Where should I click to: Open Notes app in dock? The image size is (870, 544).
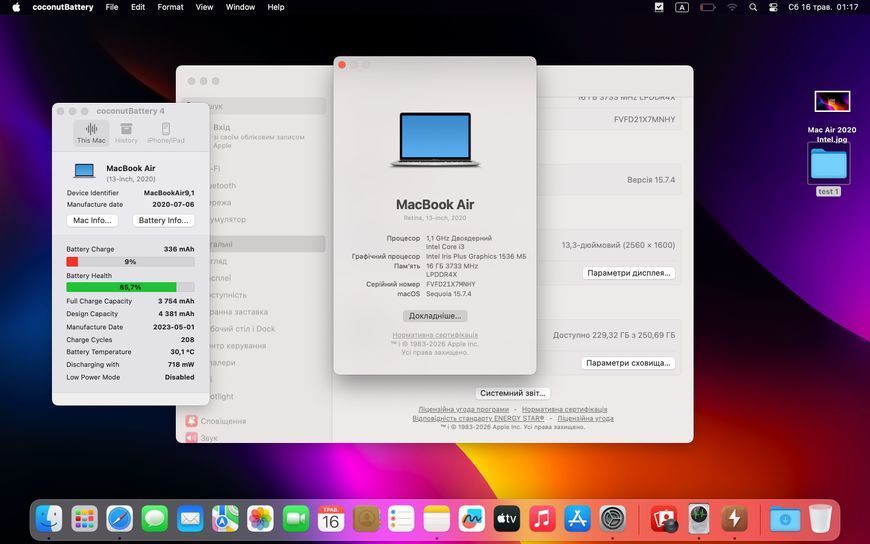437,519
